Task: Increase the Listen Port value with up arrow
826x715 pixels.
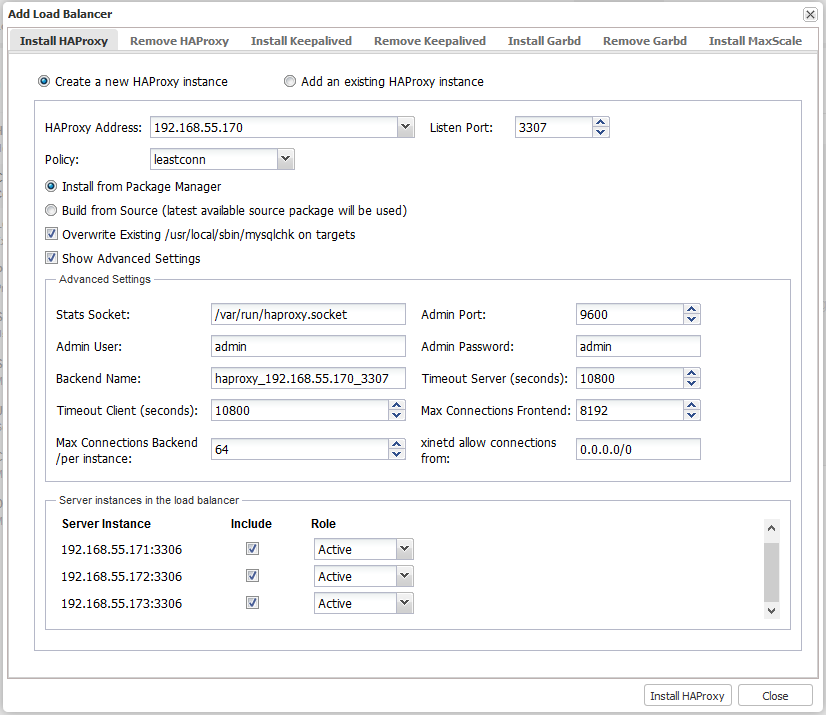Action: 600,123
